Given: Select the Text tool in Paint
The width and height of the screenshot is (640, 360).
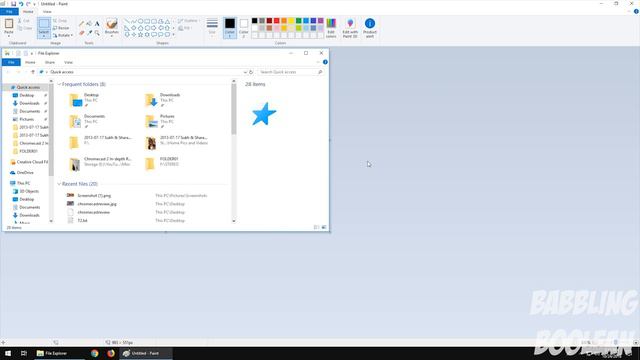Looking at the screenshot, I should point(97,24).
